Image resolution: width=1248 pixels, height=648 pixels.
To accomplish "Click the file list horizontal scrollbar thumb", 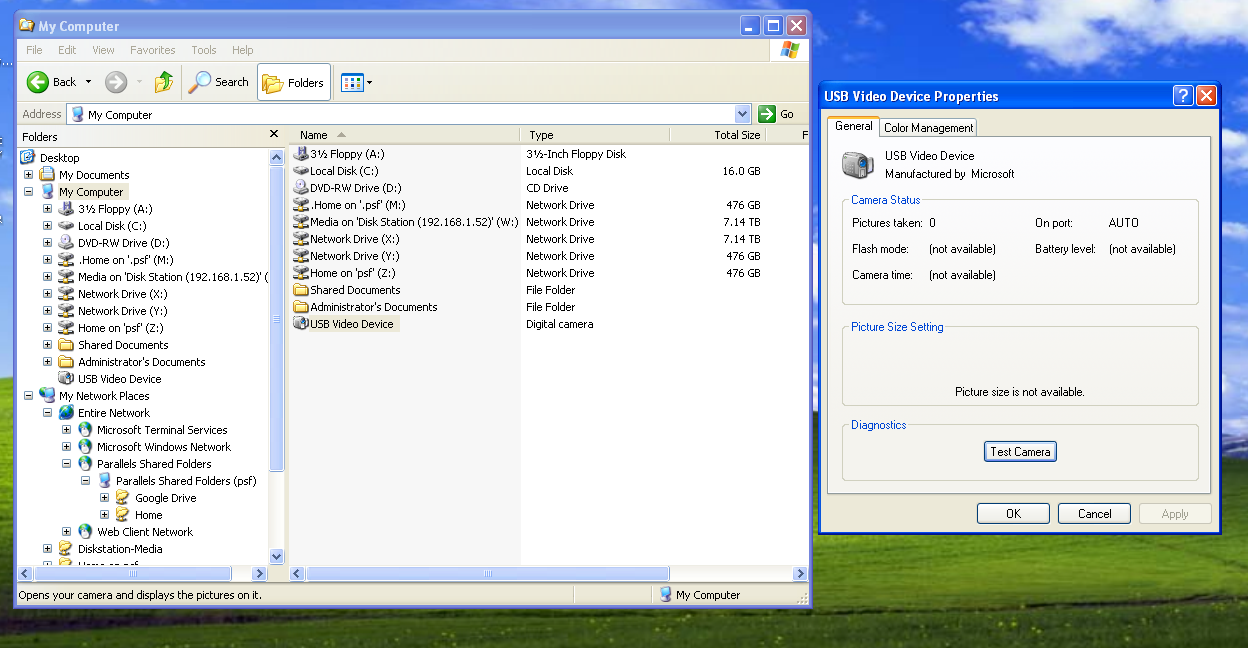I will point(488,574).
